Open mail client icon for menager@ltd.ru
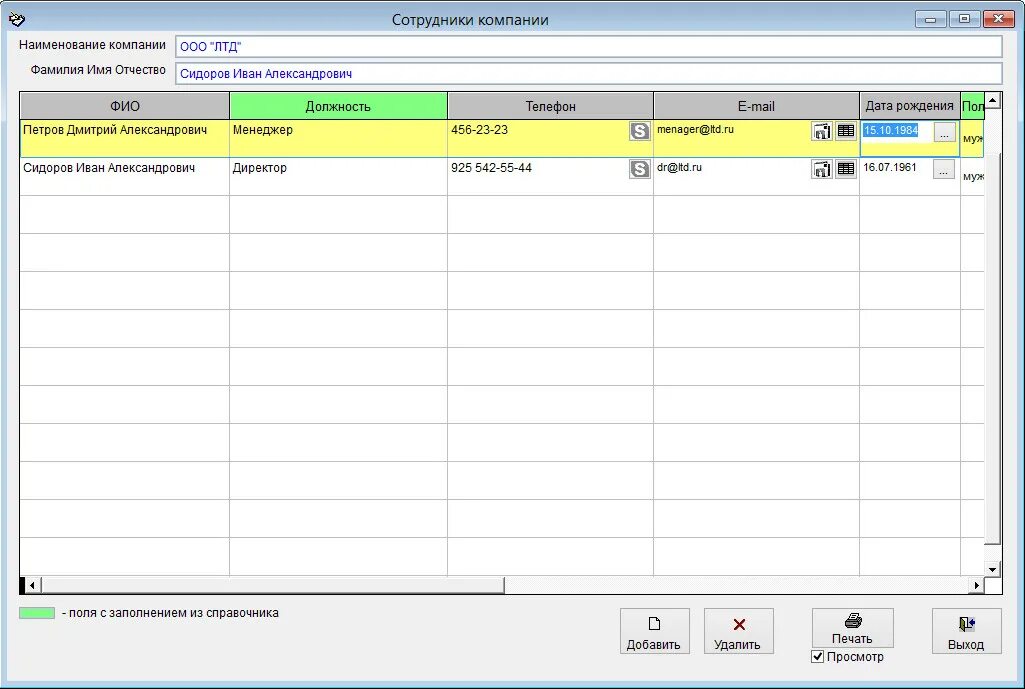 pyautogui.click(x=822, y=131)
